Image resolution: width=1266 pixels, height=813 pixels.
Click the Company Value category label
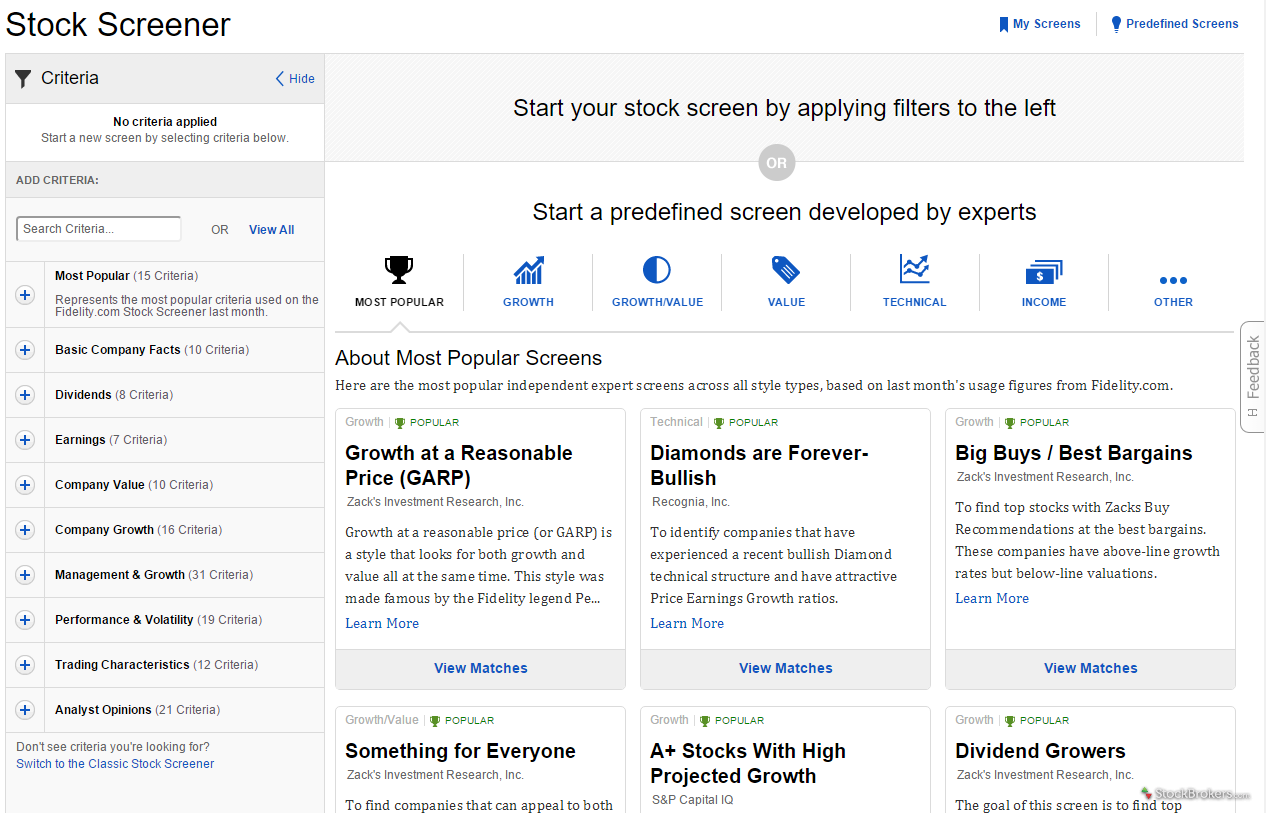click(x=100, y=485)
